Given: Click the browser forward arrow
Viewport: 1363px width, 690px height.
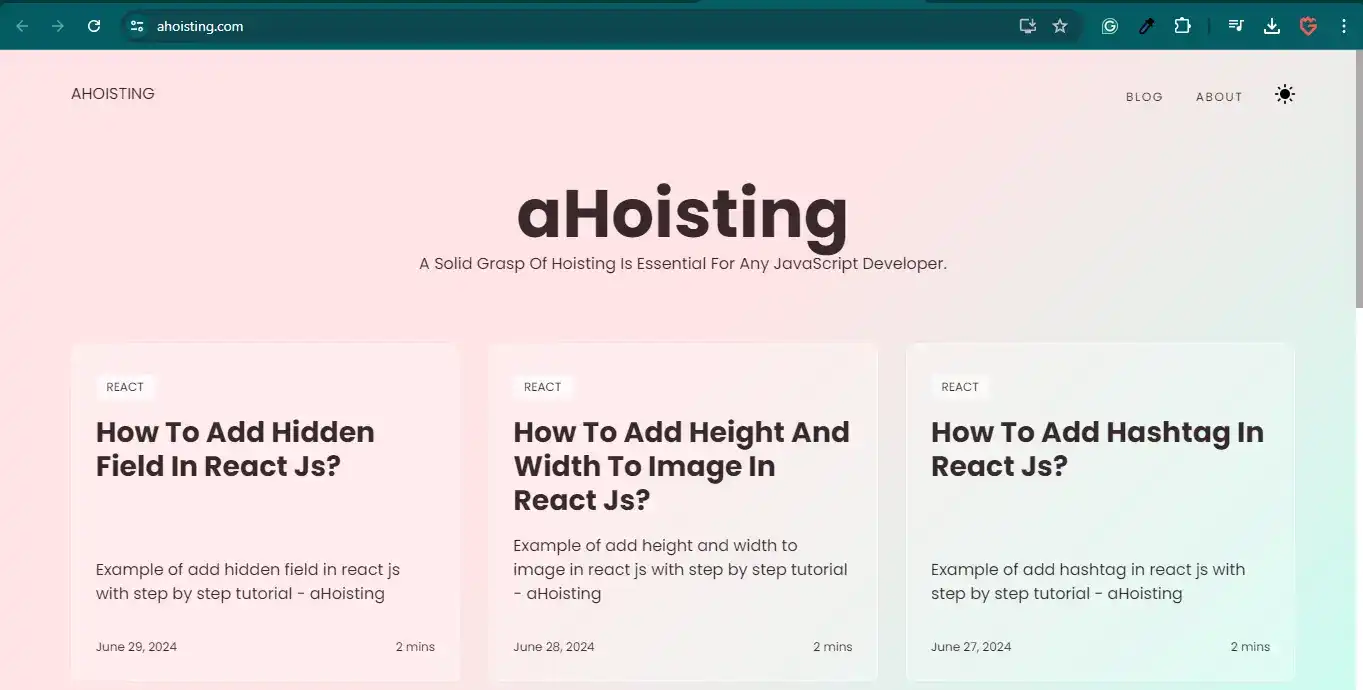Looking at the screenshot, I should pos(58,26).
